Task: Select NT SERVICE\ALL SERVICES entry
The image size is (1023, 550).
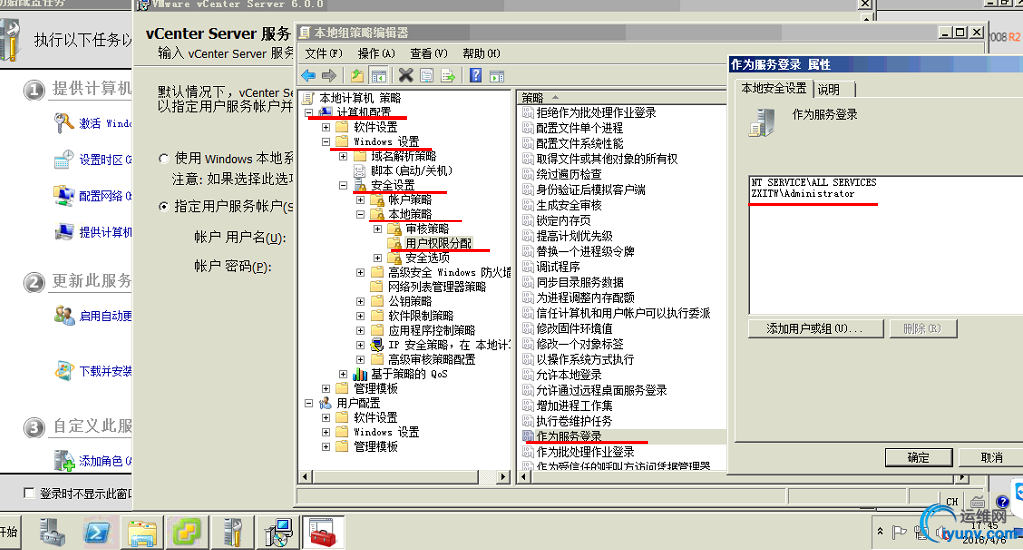Action: [814, 183]
